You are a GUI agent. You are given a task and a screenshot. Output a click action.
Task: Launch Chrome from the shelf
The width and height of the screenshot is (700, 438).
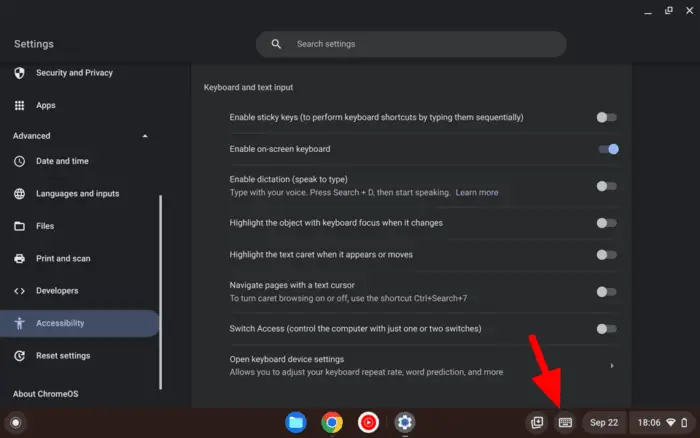(332, 422)
